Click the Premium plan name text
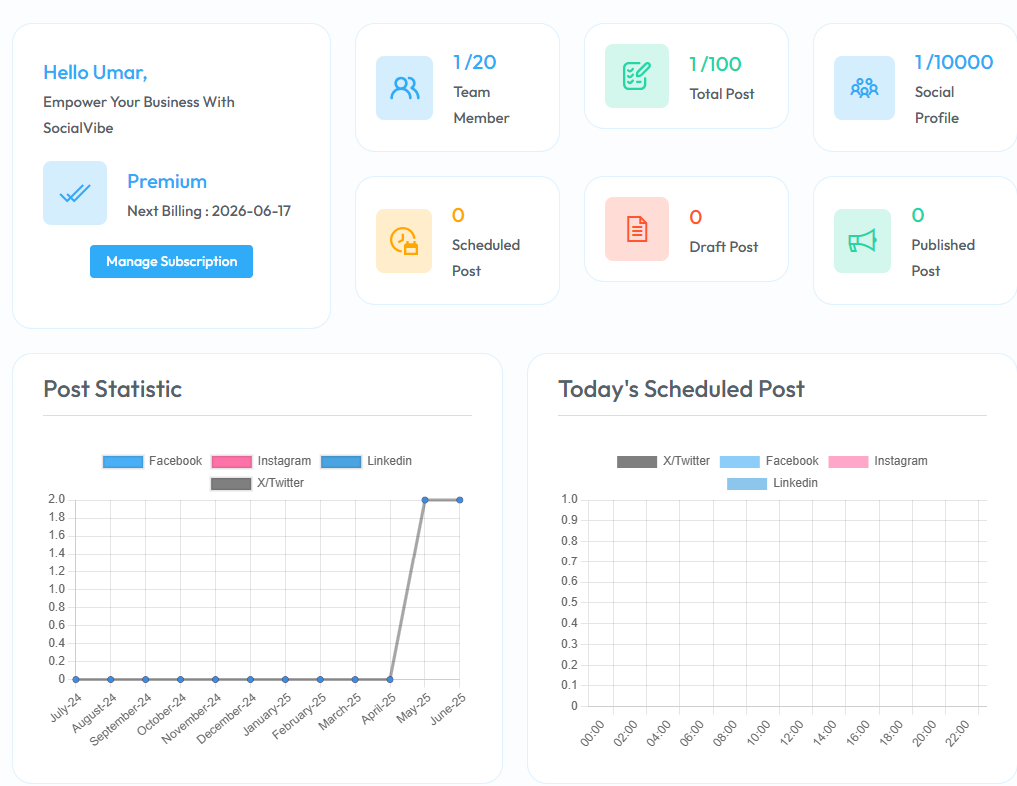1017x786 pixels. (167, 181)
